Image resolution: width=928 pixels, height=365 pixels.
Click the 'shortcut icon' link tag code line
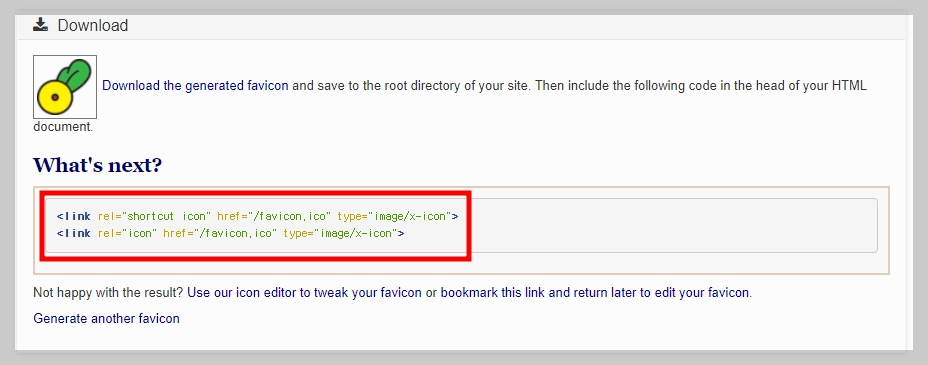257,217
